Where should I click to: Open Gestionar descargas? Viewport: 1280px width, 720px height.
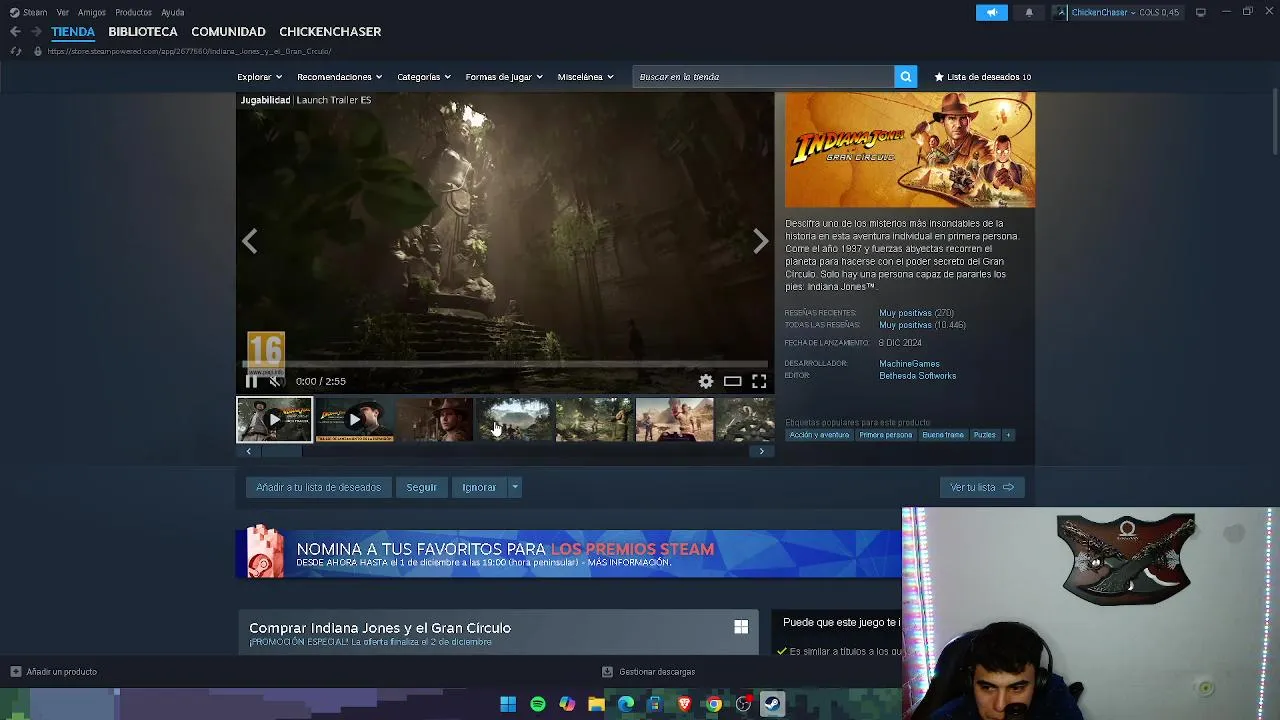649,672
